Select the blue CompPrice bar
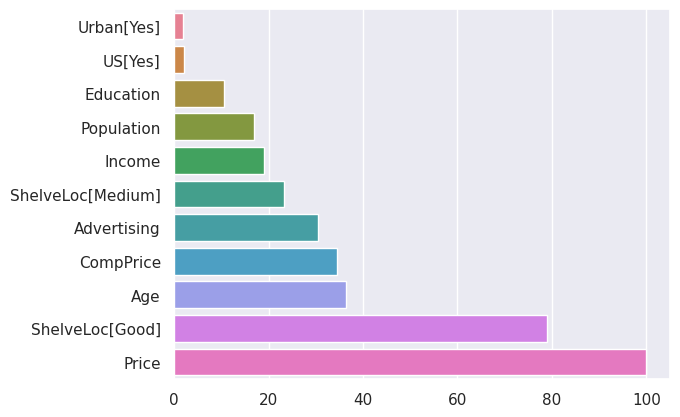680x417 pixels. 256,262
